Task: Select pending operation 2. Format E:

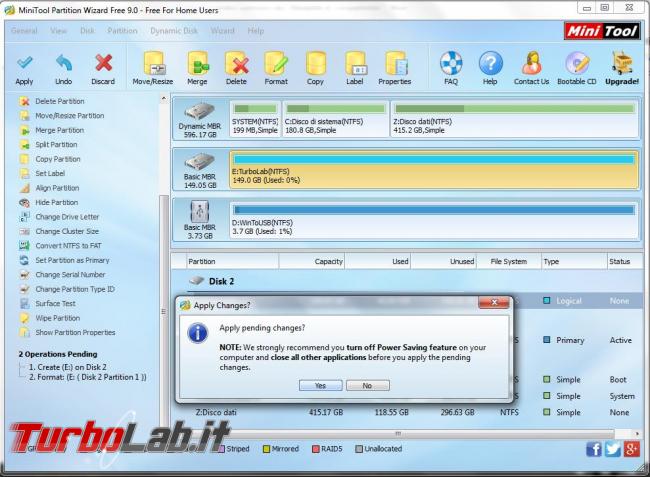Action: click(x=87, y=378)
